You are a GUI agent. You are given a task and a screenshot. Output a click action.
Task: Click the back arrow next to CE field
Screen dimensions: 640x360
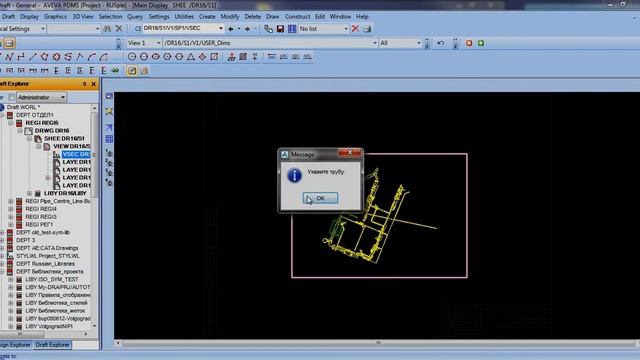tap(231, 29)
